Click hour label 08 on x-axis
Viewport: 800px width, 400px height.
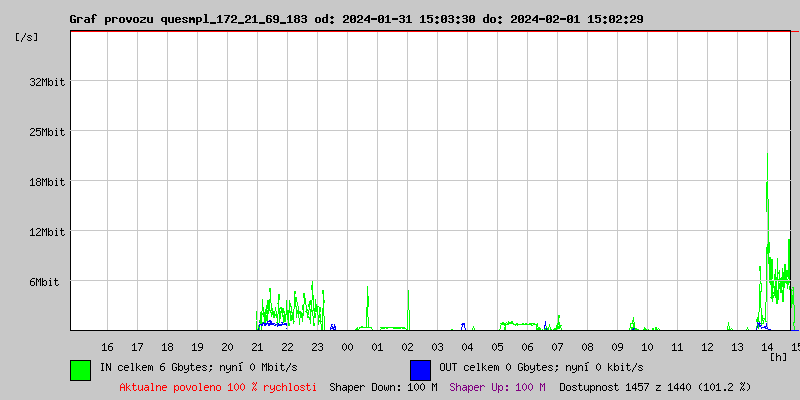point(587,347)
